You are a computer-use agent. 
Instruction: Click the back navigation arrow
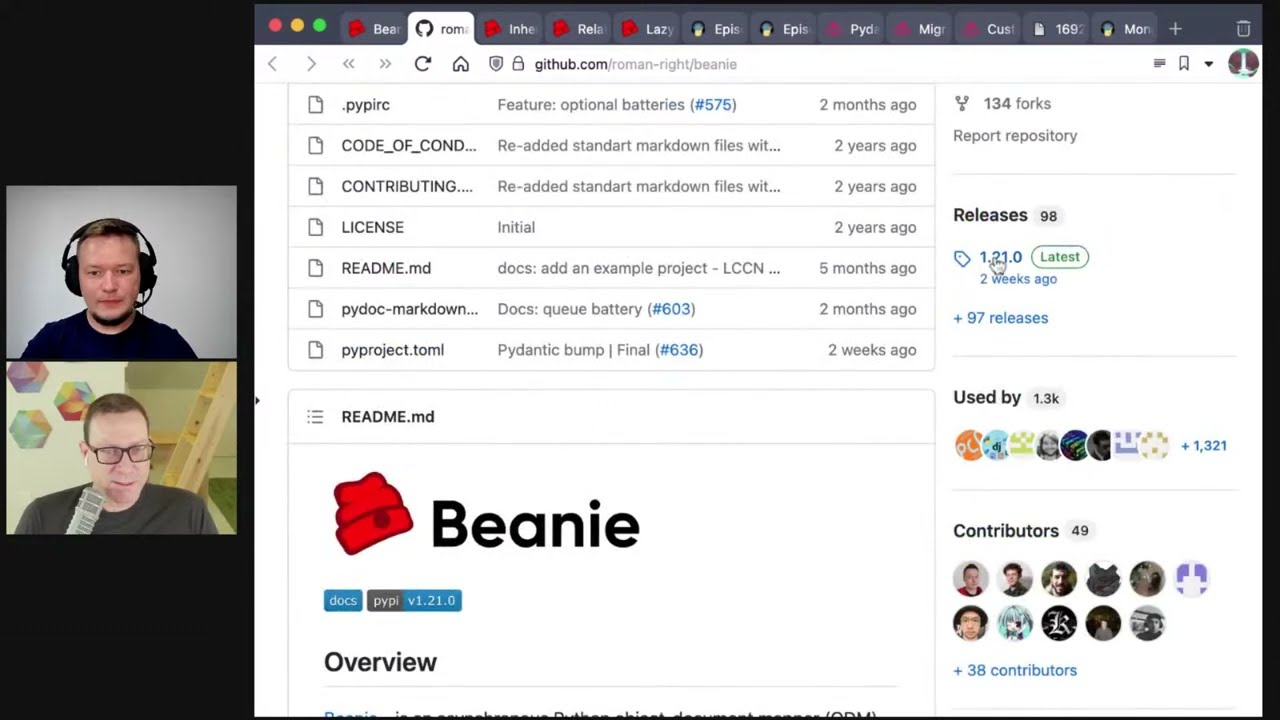(x=272, y=64)
